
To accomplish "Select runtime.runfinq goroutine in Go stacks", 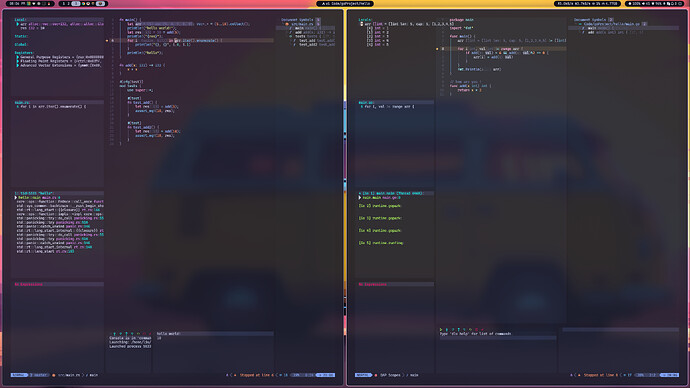I will pos(381,243).
